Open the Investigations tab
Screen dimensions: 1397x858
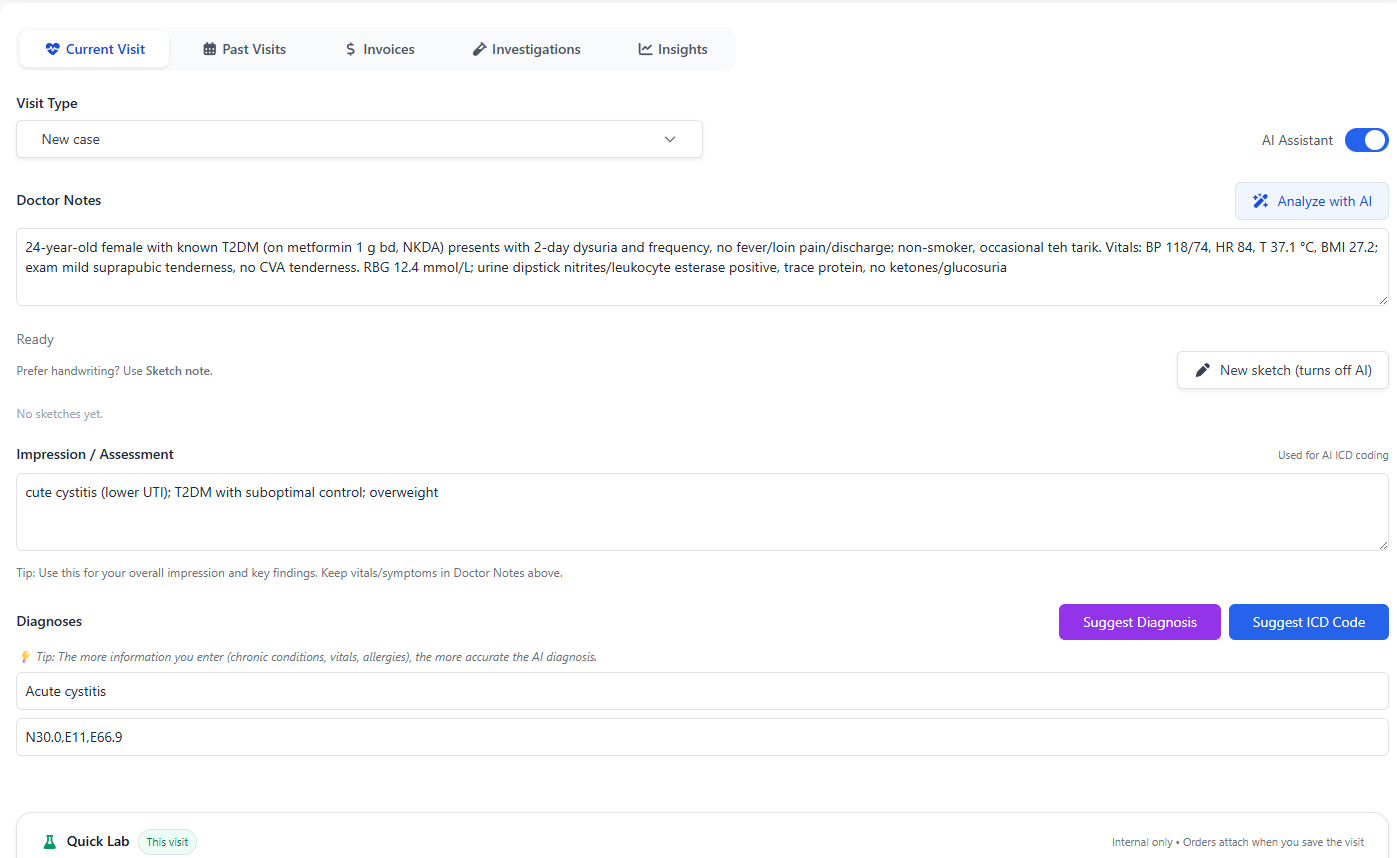(526, 48)
